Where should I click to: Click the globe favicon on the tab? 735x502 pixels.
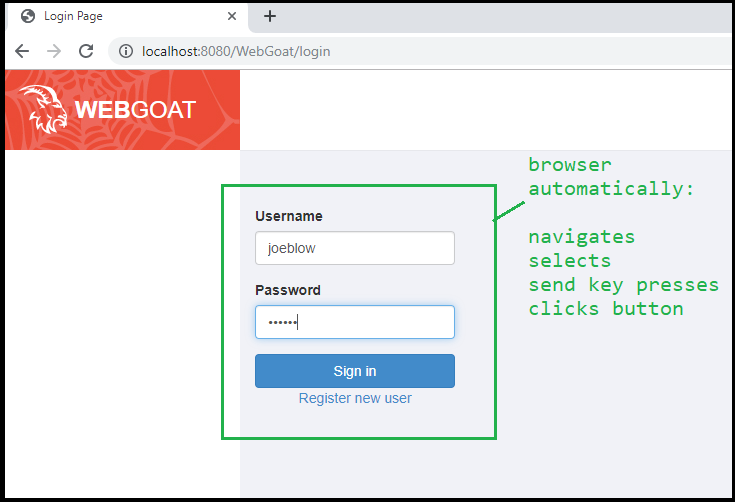click(28, 16)
